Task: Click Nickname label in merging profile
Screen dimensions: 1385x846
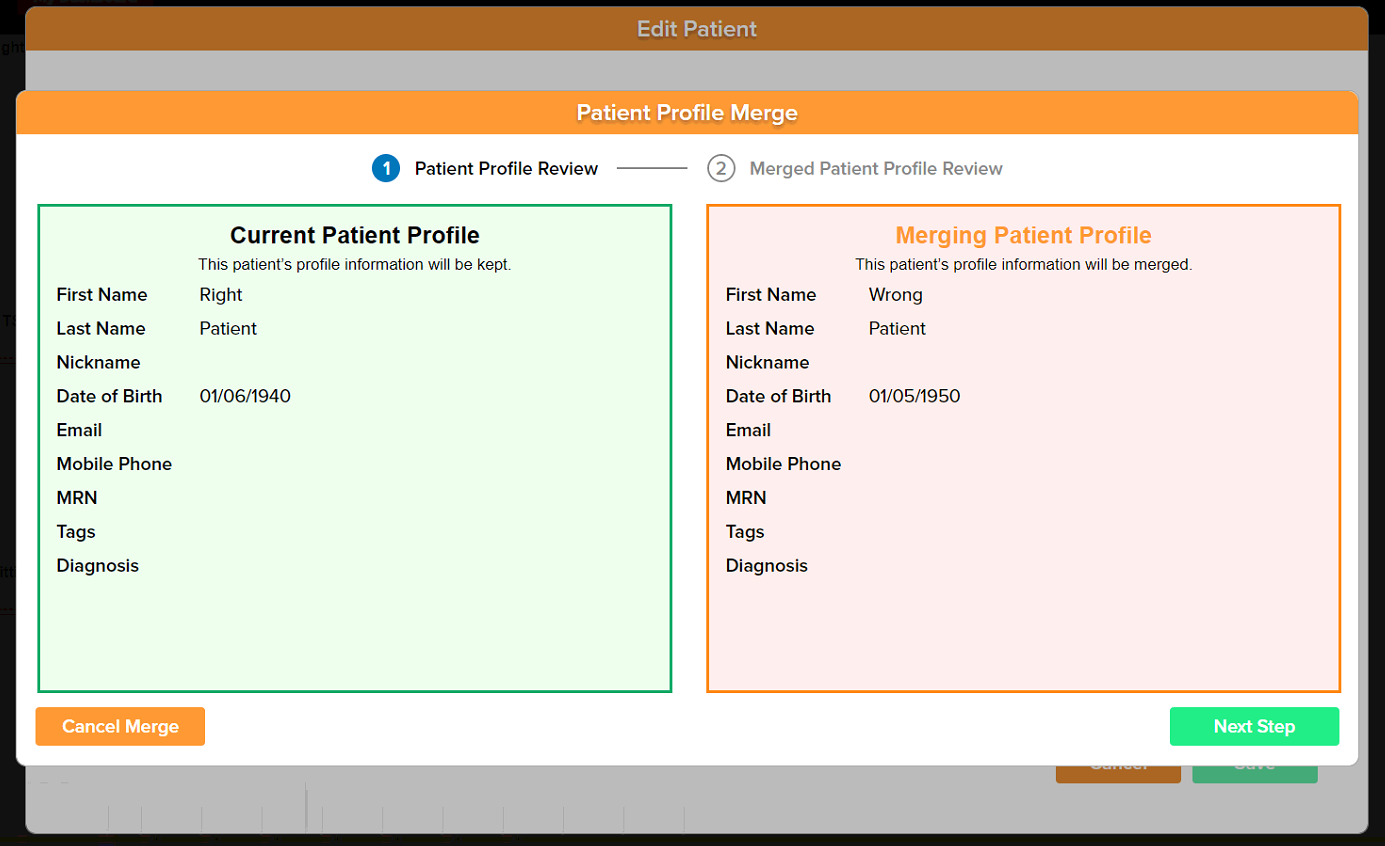Action: point(768,363)
